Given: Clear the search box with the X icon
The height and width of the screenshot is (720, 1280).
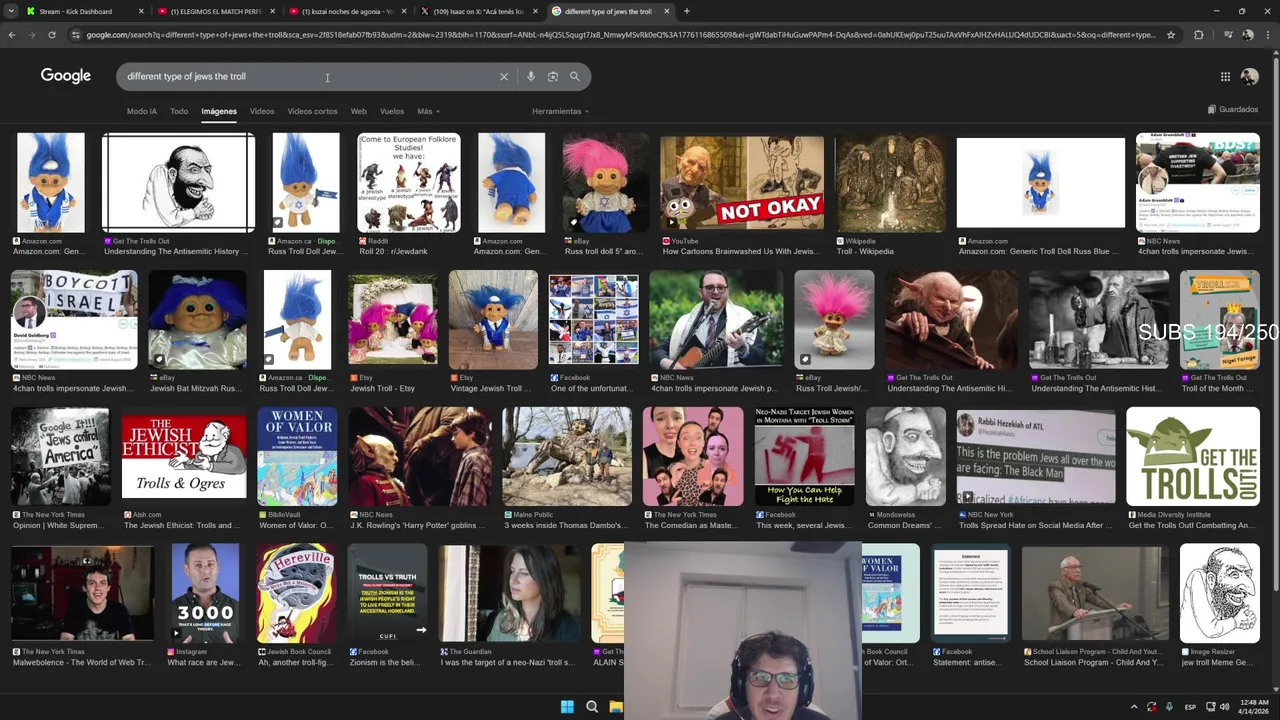Looking at the screenshot, I should point(504,77).
